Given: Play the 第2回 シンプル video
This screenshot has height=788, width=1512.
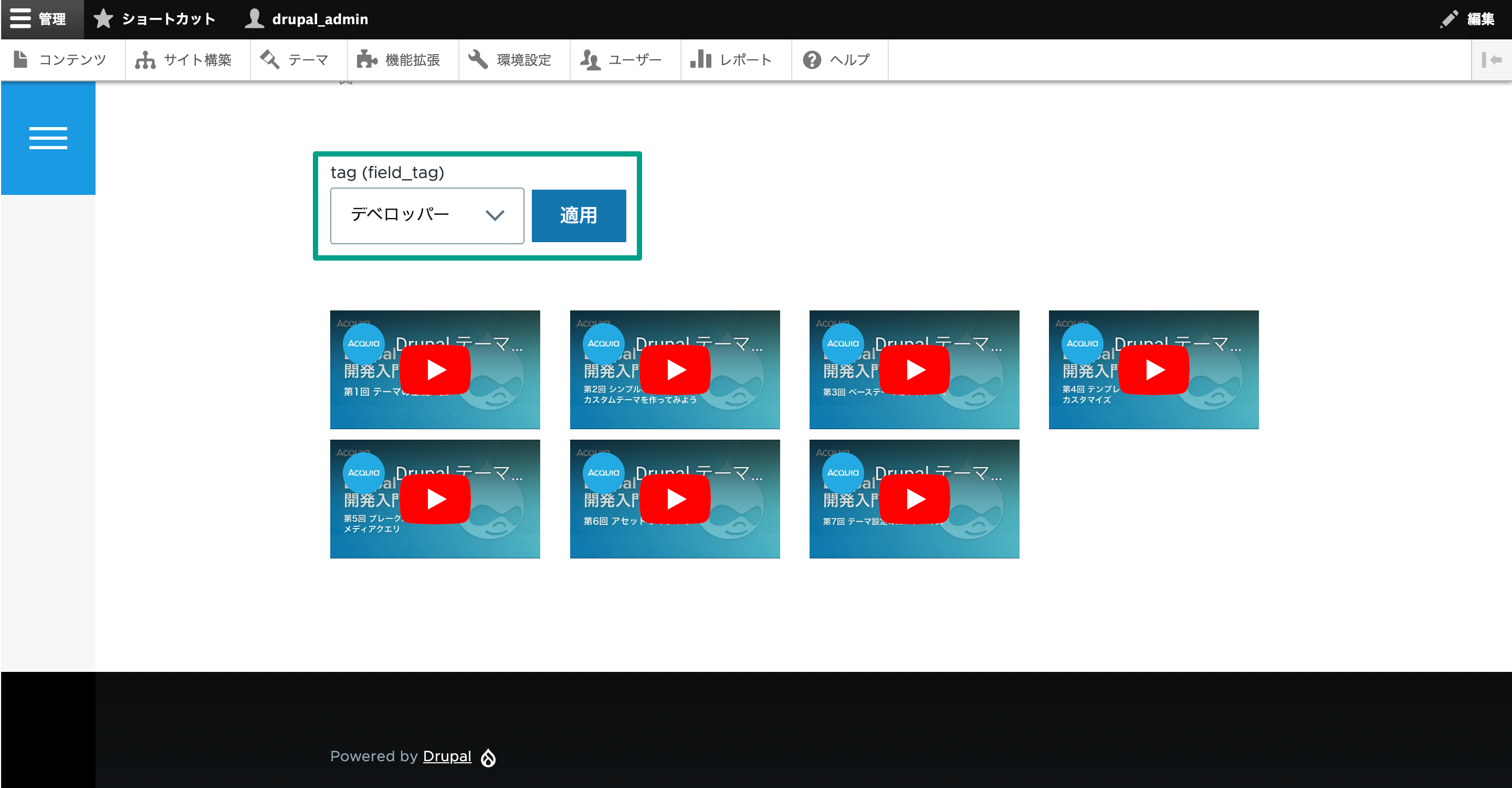Looking at the screenshot, I should point(676,370).
